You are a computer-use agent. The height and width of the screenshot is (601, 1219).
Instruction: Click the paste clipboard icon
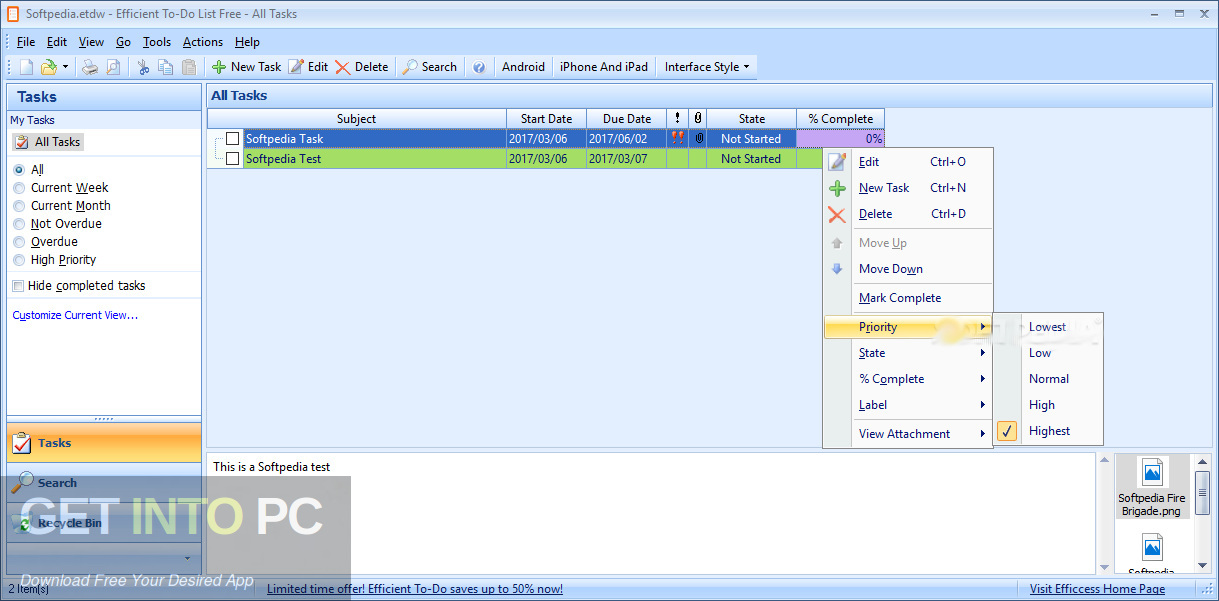click(x=189, y=67)
